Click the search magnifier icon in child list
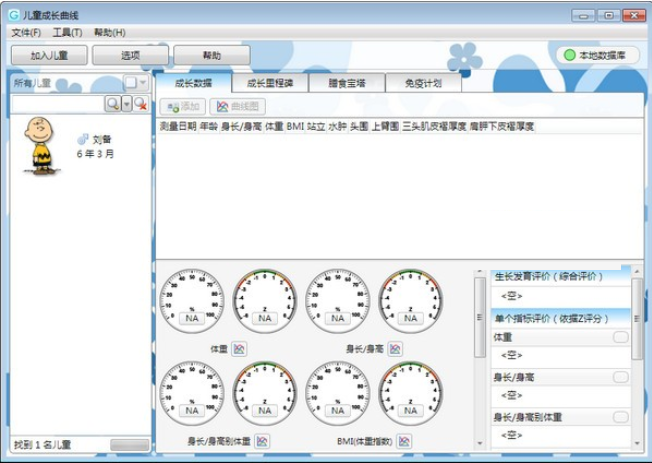This screenshot has height=463, width=652. click(113, 104)
